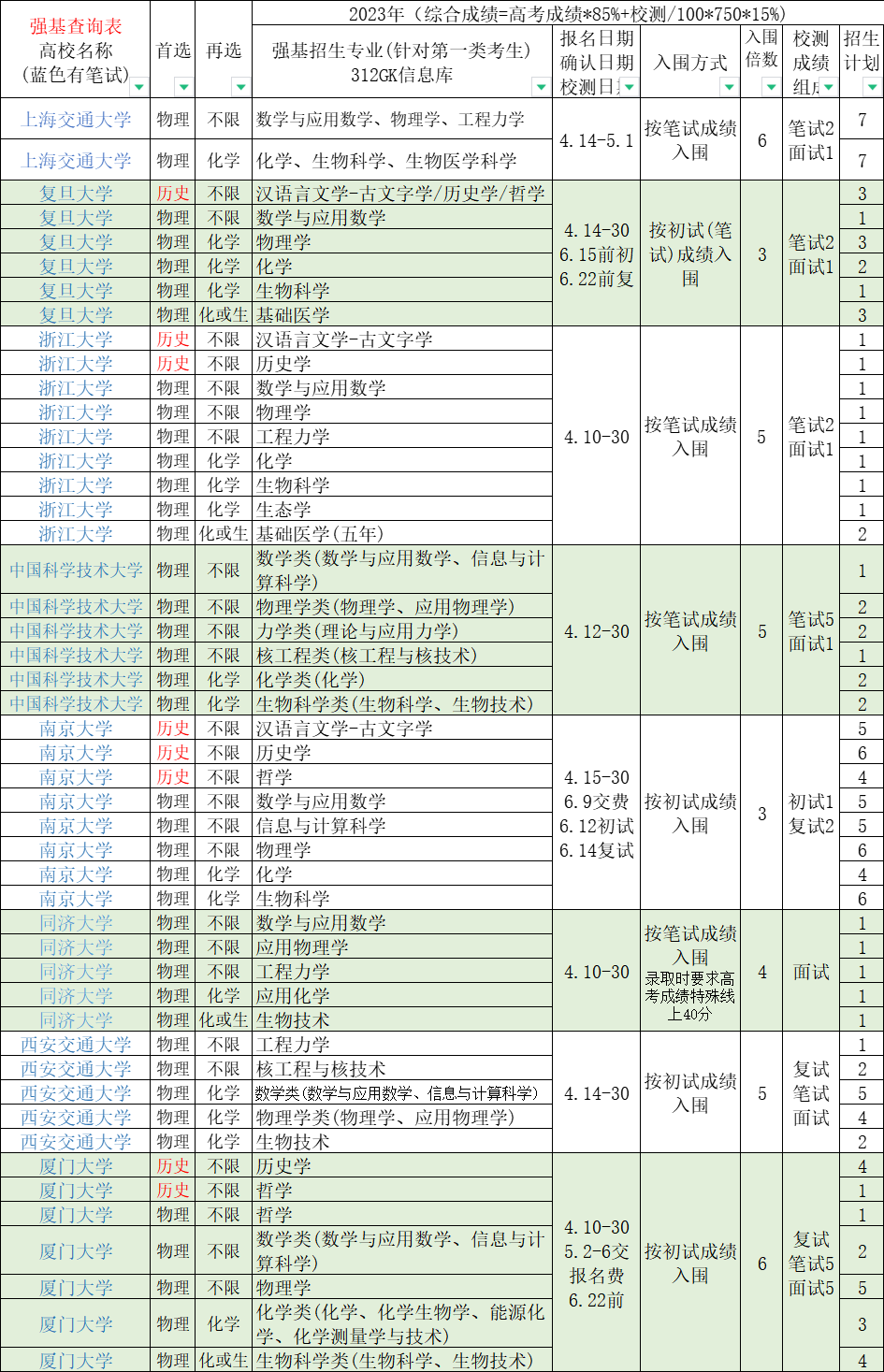Open the 入围方式 column filter dropdown
The image size is (884, 1372).
pyautogui.click(x=729, y=87)
